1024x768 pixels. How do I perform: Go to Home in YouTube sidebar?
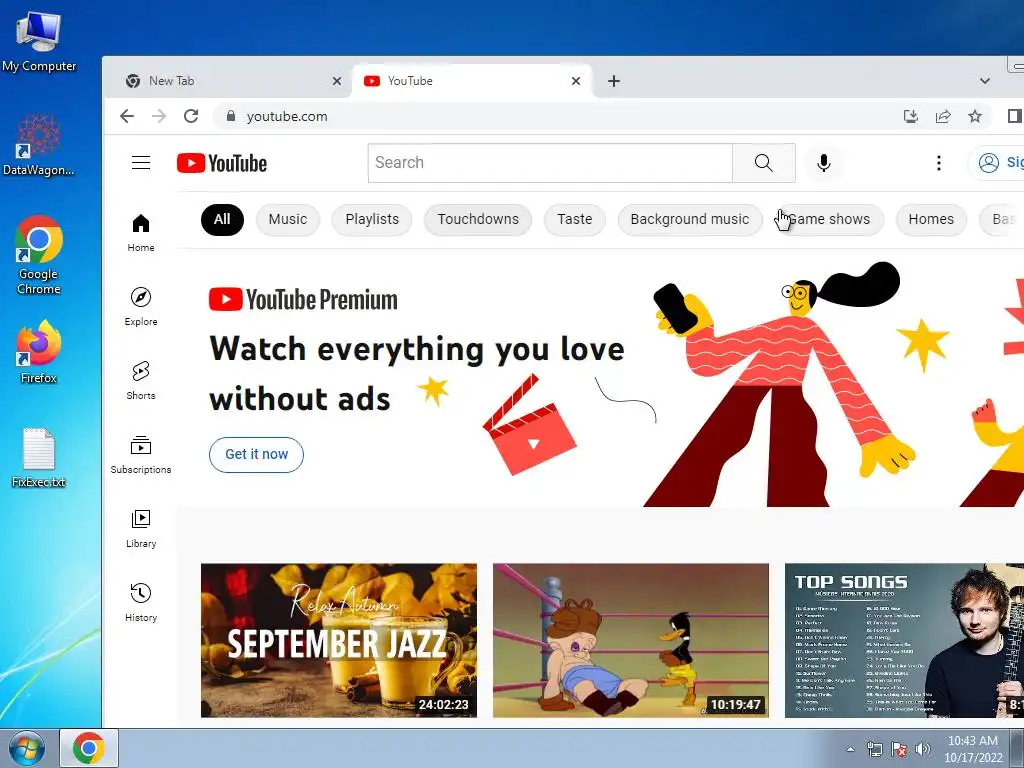140,232
